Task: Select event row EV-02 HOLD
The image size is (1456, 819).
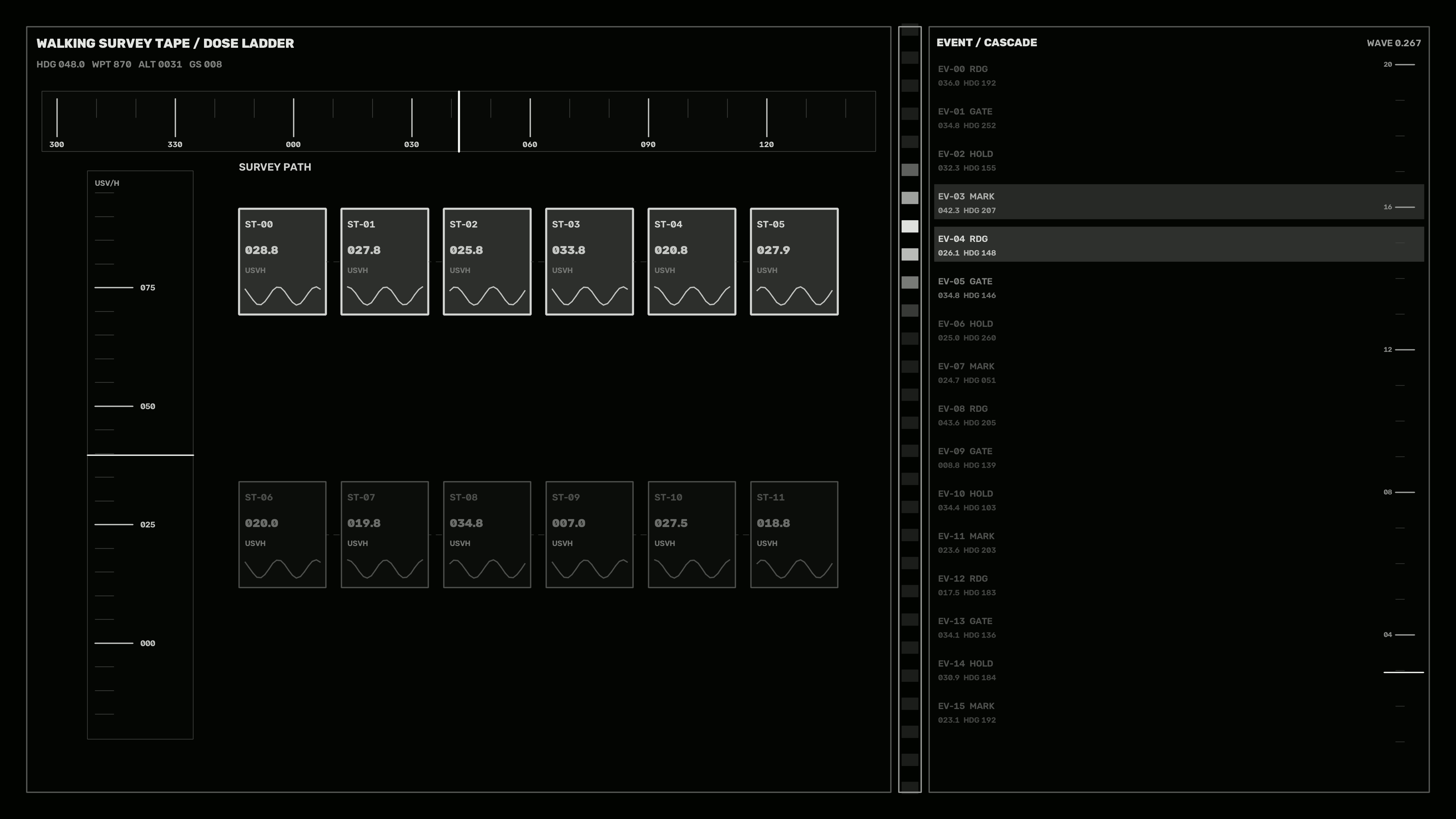Action: pos(1178,159)
